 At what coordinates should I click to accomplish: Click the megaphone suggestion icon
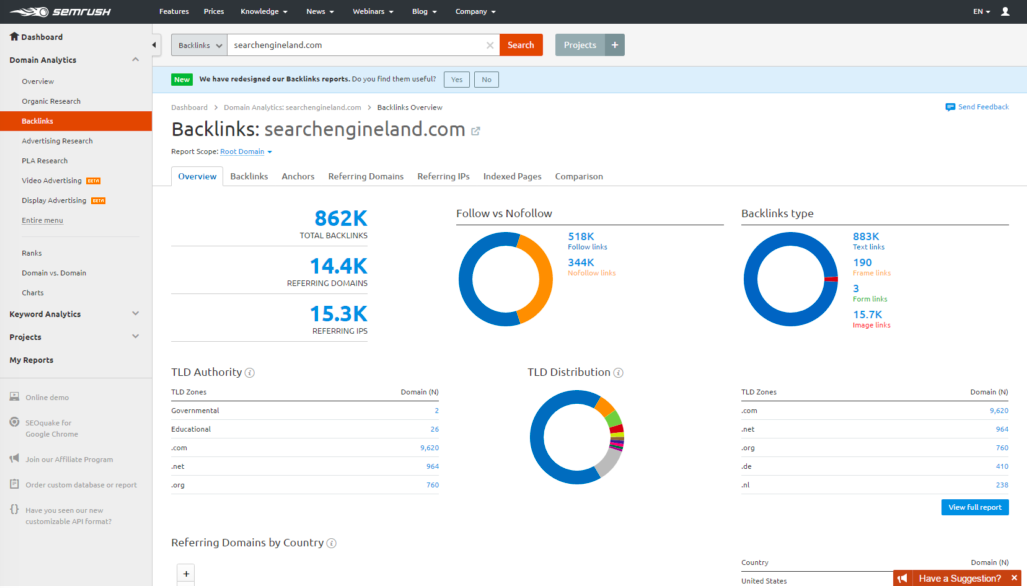click(x=903, y=578)
